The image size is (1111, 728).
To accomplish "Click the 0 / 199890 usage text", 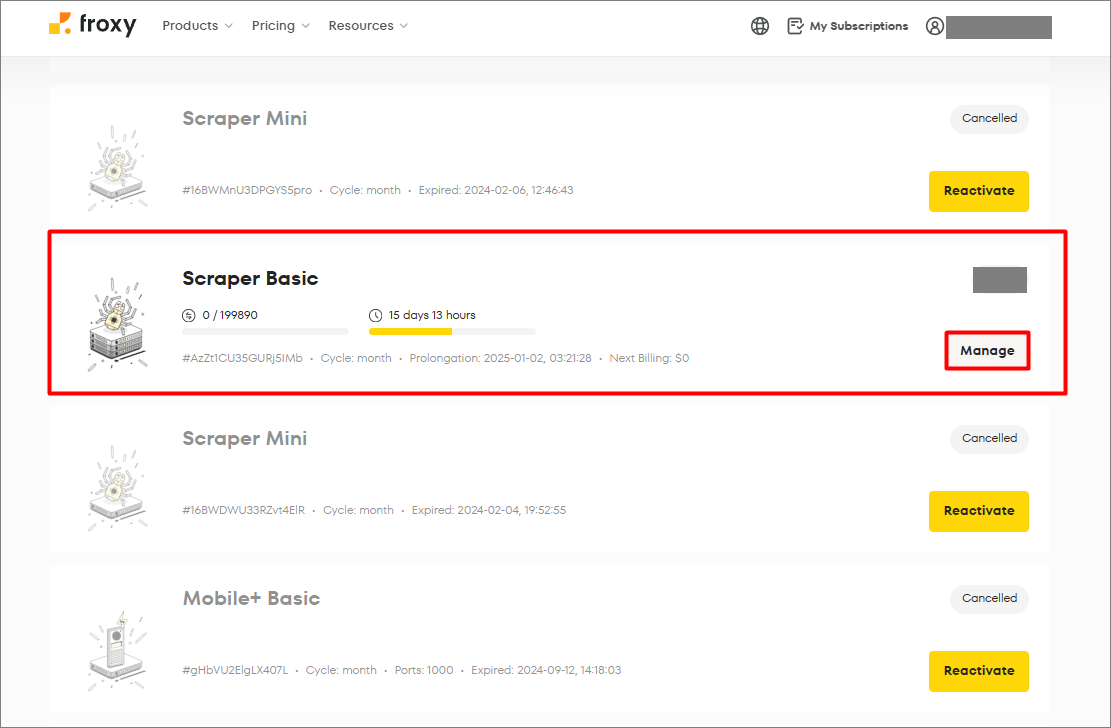I will click(x=230, y=315).
